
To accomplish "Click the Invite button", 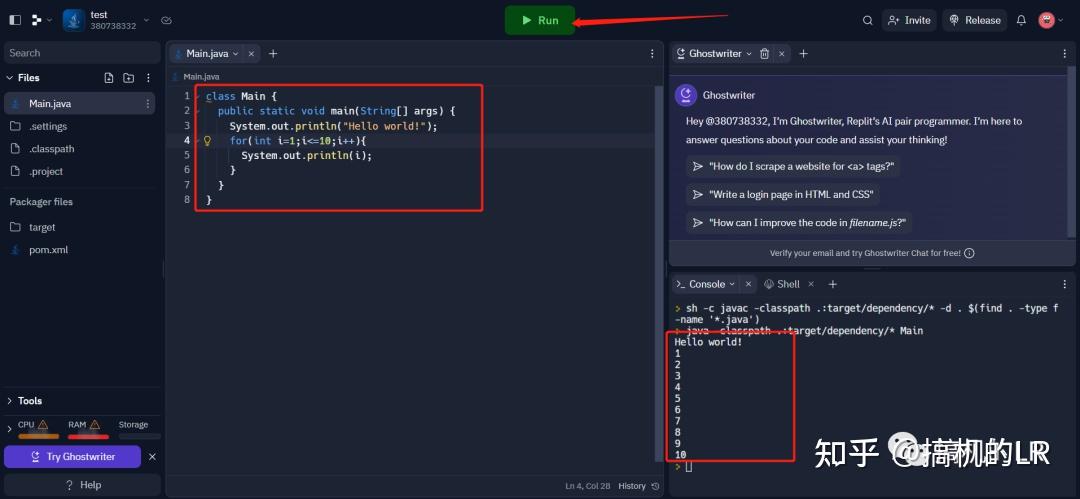I will tap(908, 20).
